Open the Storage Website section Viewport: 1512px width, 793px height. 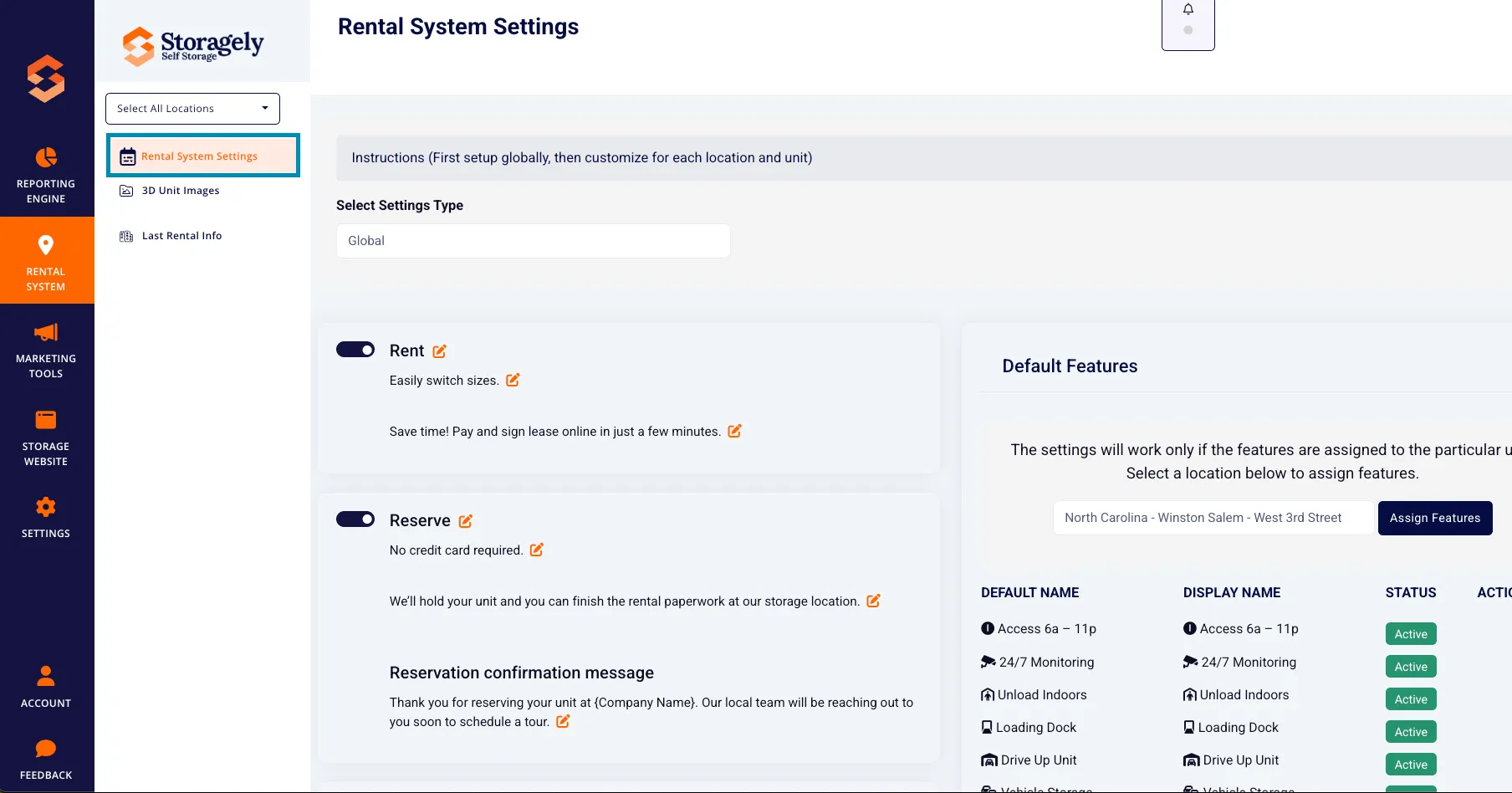coord(46,437)
